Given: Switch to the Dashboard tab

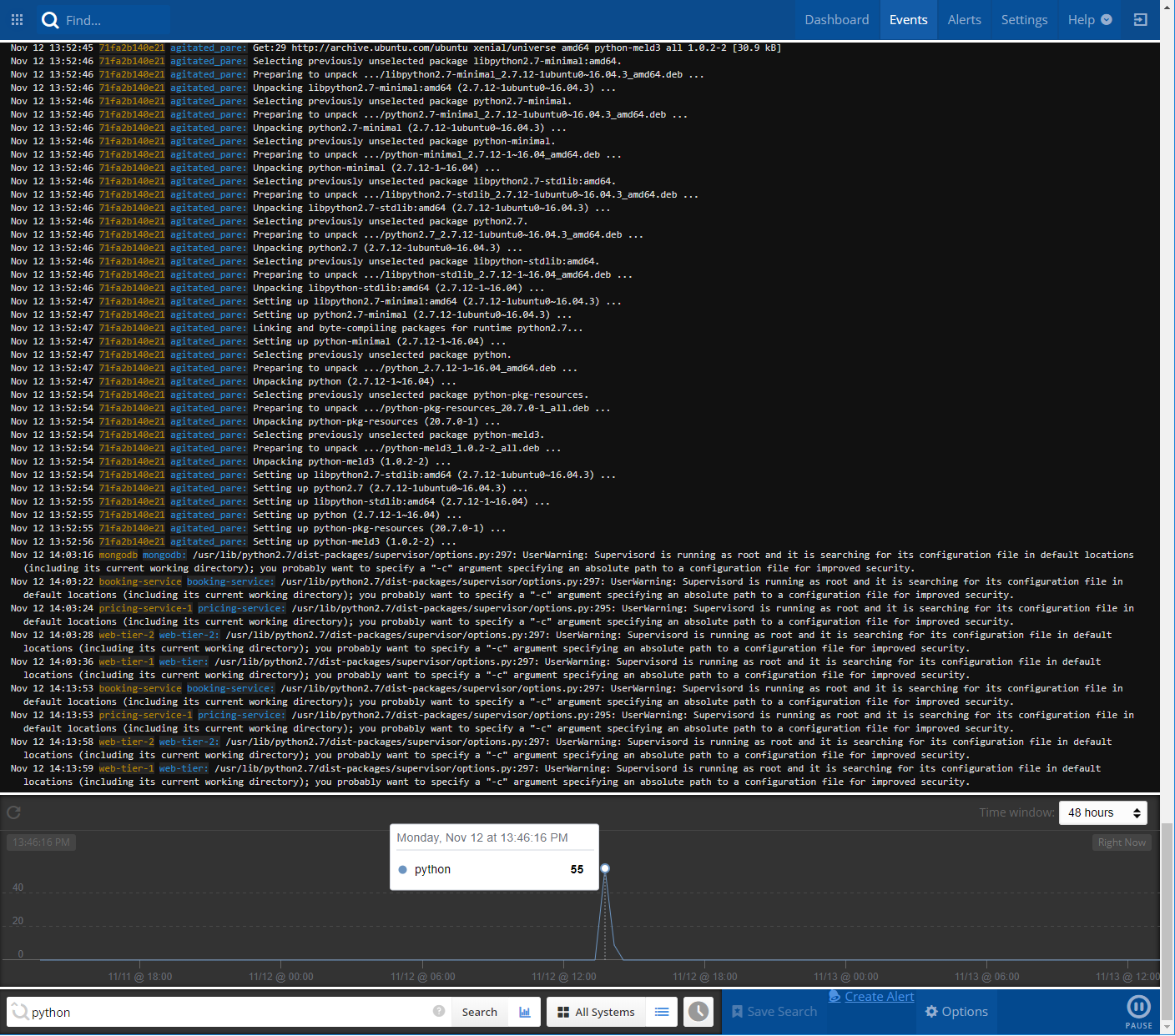Looking at the screenshot, I should coord(837,19).
